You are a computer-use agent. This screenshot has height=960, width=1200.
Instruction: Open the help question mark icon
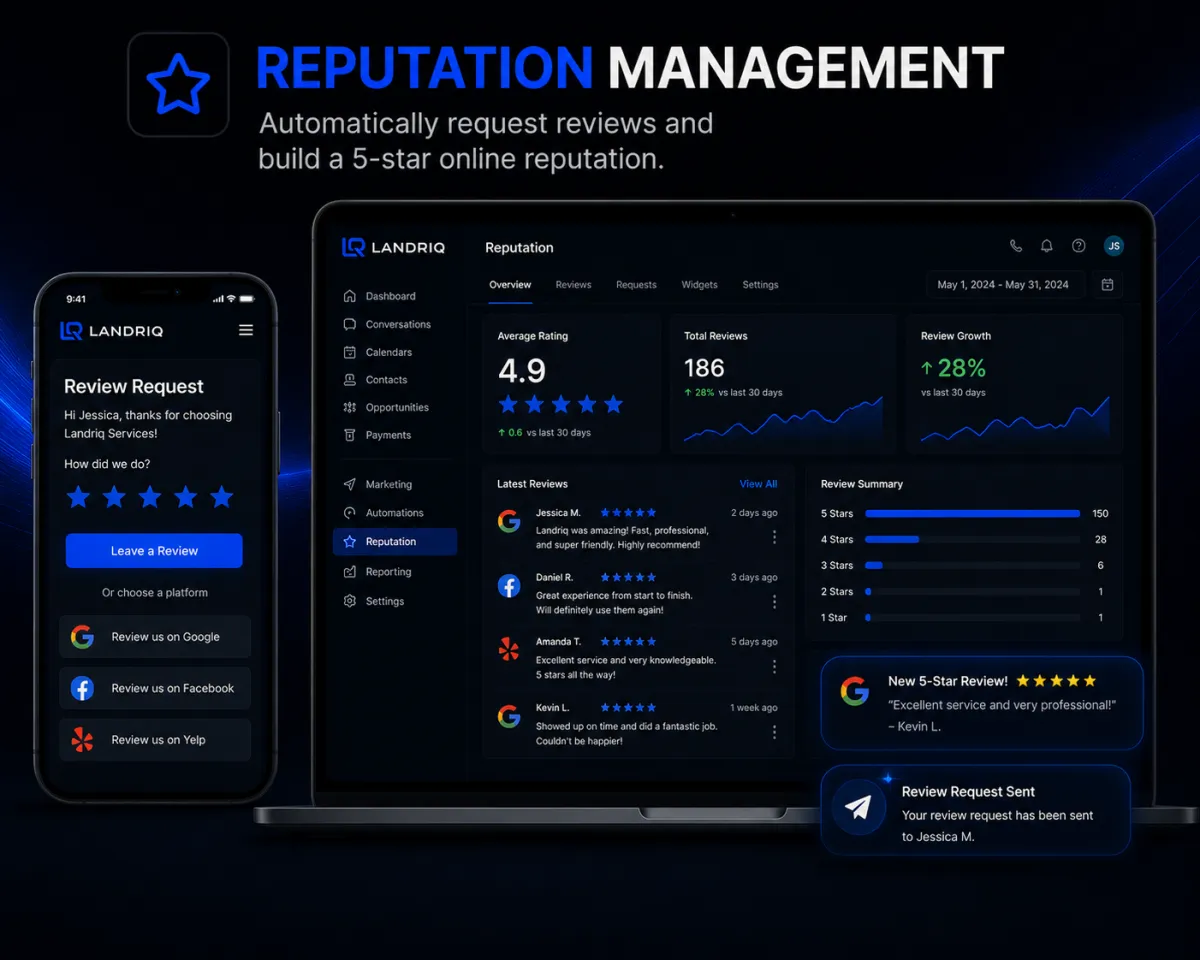pyautogui.click(x=1079, y=246)
